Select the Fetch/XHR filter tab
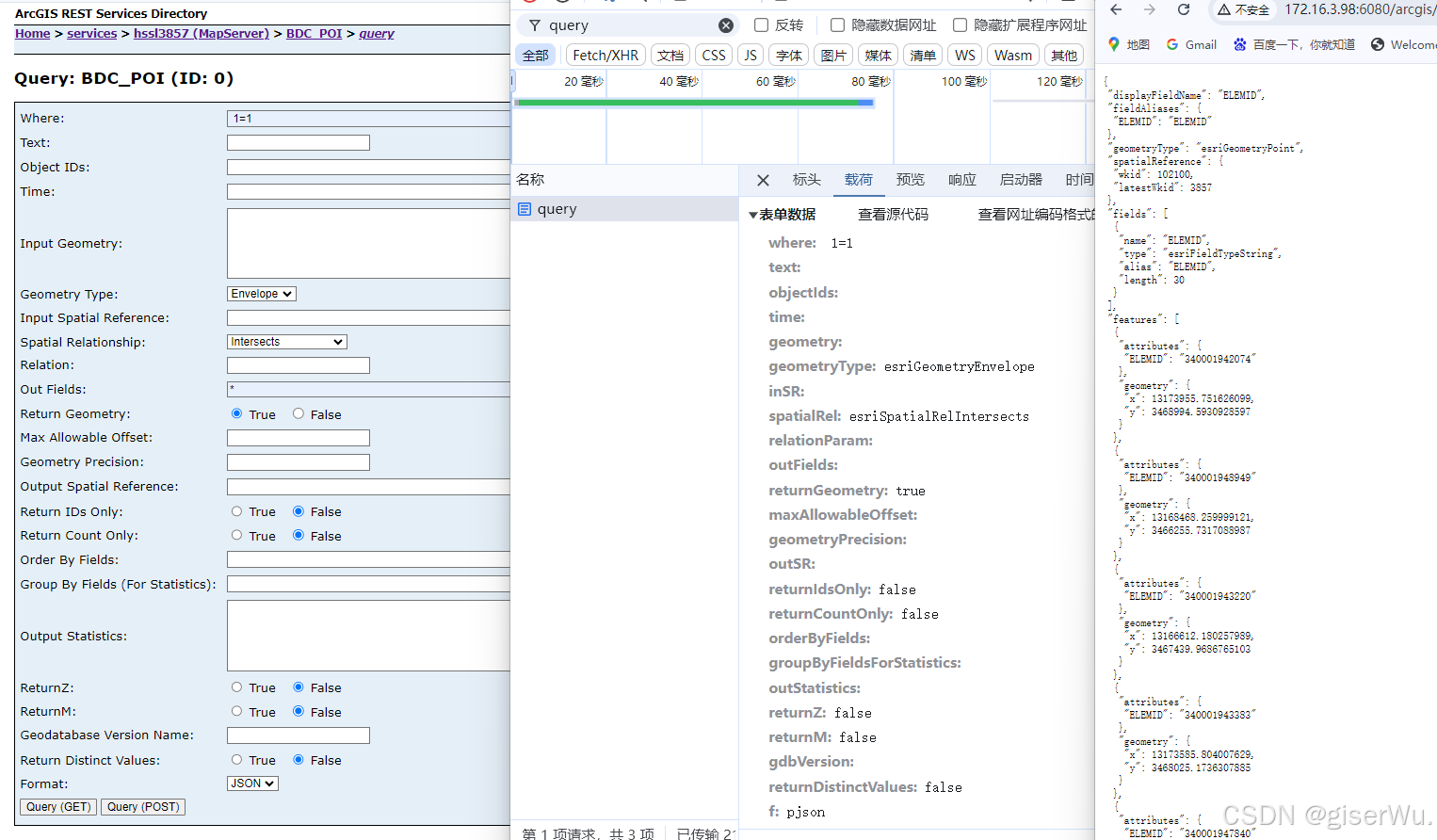Viewport: 1437px width, 840px height. (605, 56)
